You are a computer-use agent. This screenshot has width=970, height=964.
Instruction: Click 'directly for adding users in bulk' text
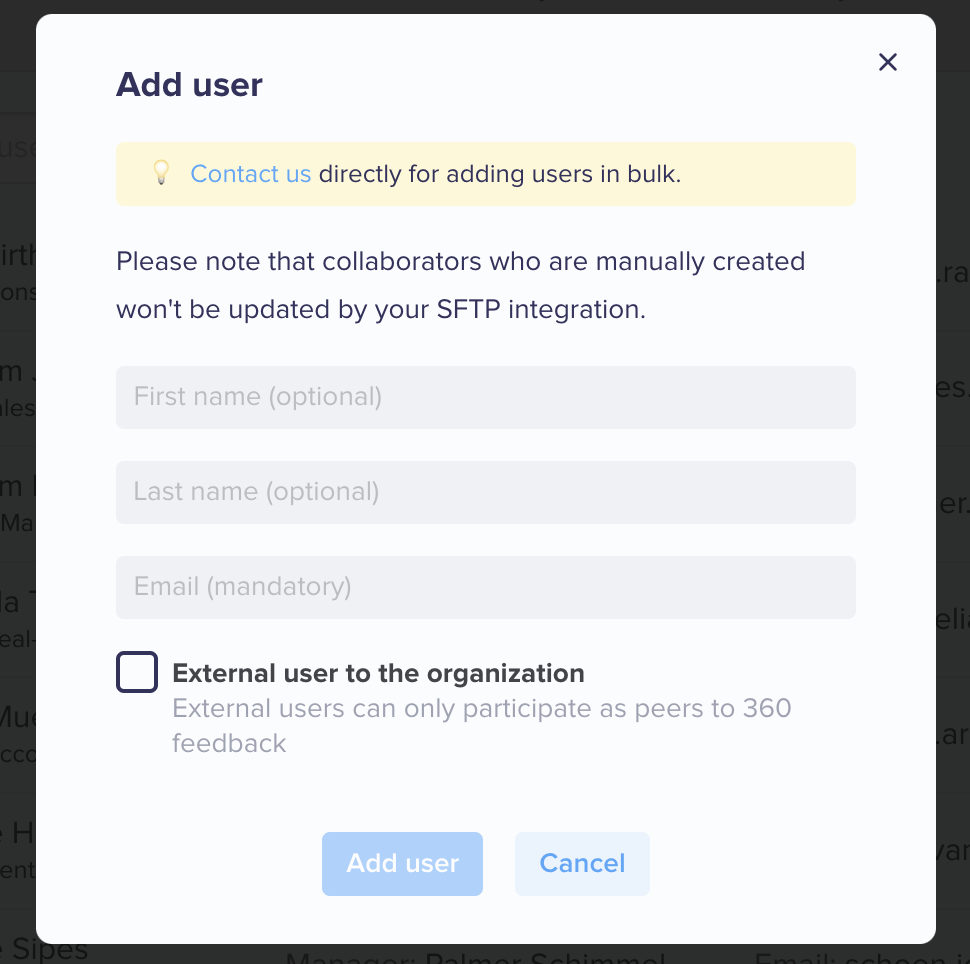(x=500, y=174)
